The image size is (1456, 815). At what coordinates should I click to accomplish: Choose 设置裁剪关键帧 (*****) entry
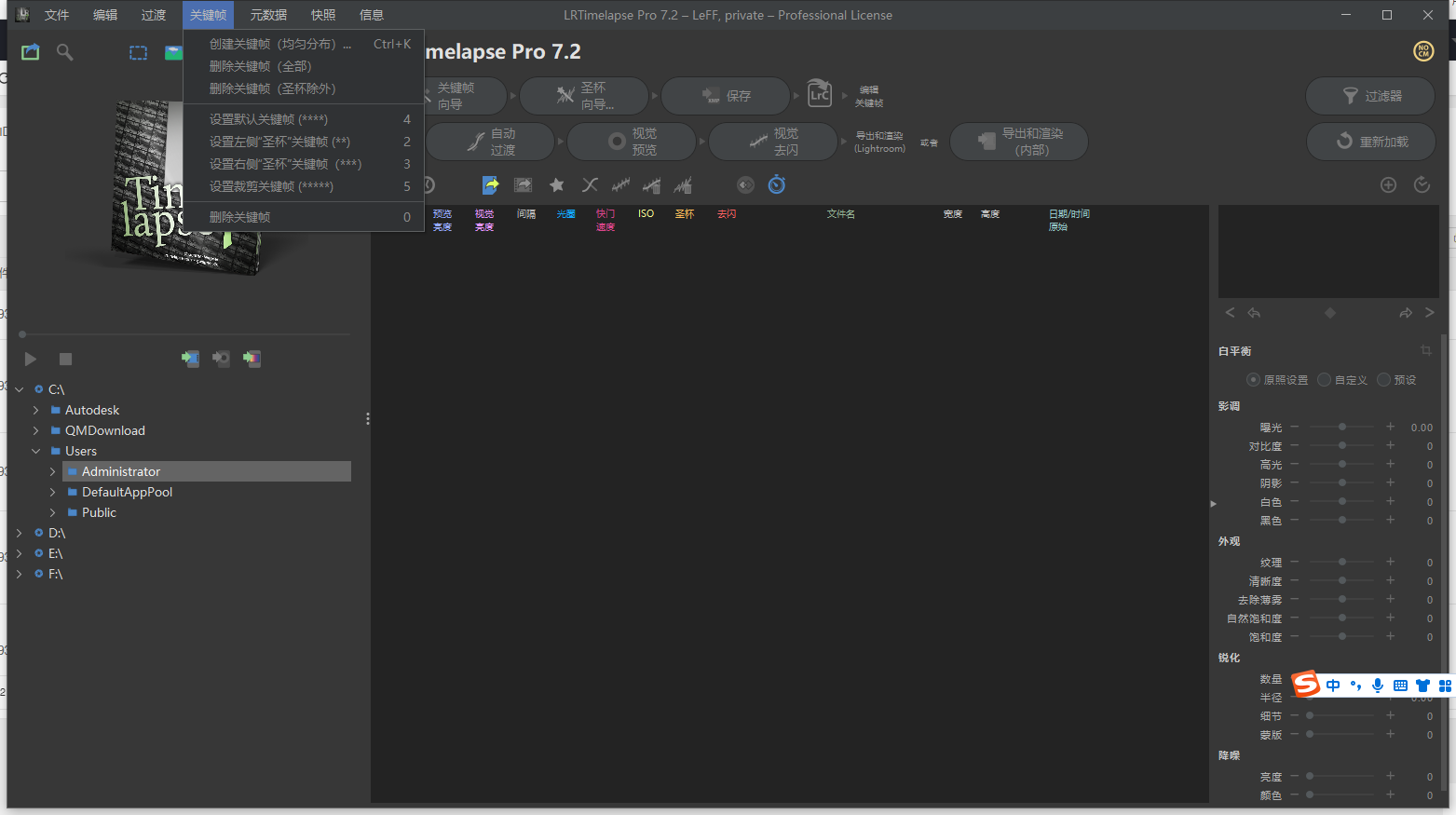click(304, 186)
